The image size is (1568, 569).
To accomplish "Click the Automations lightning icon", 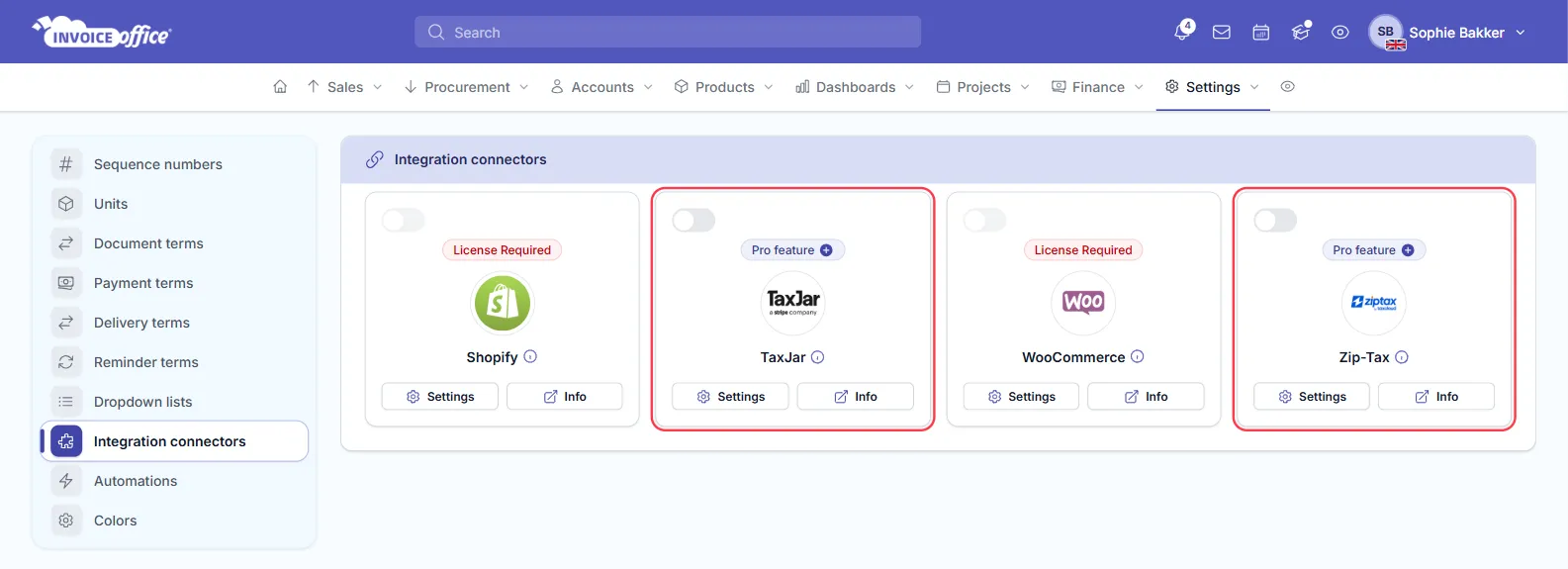I will pyautogui.click(x=66, y=481).
